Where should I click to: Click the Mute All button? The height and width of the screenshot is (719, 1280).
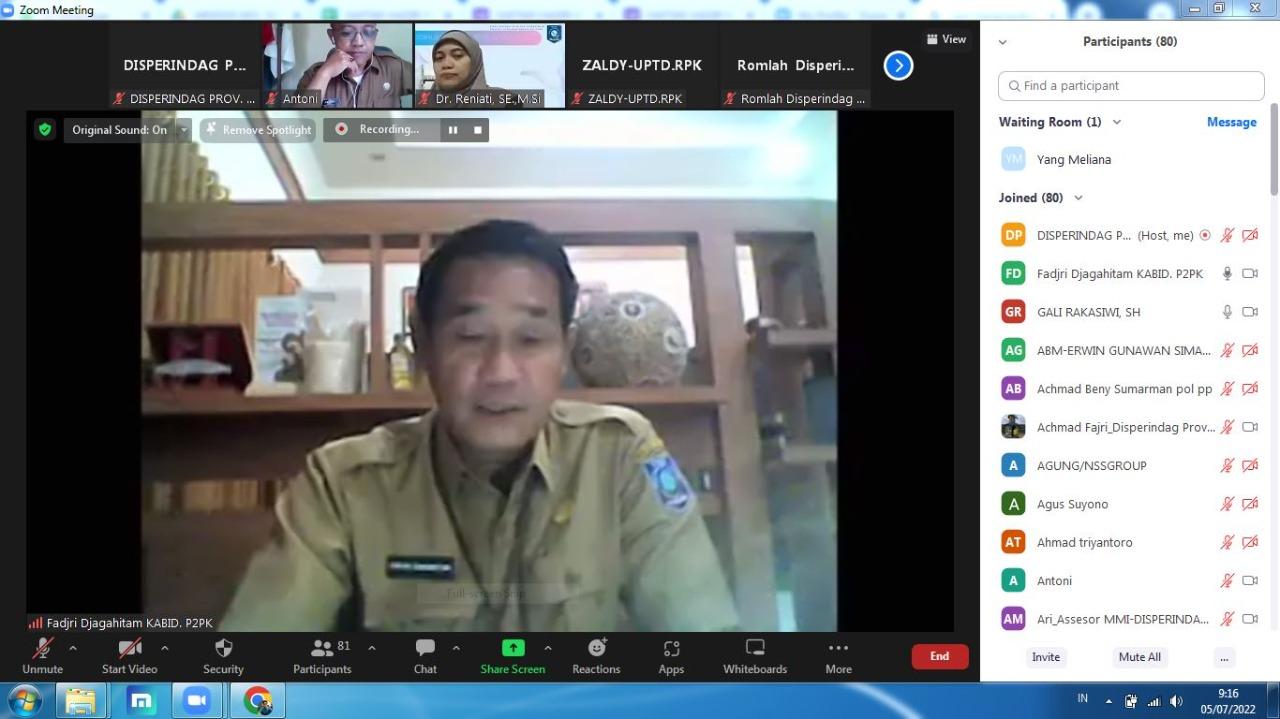1140,657
